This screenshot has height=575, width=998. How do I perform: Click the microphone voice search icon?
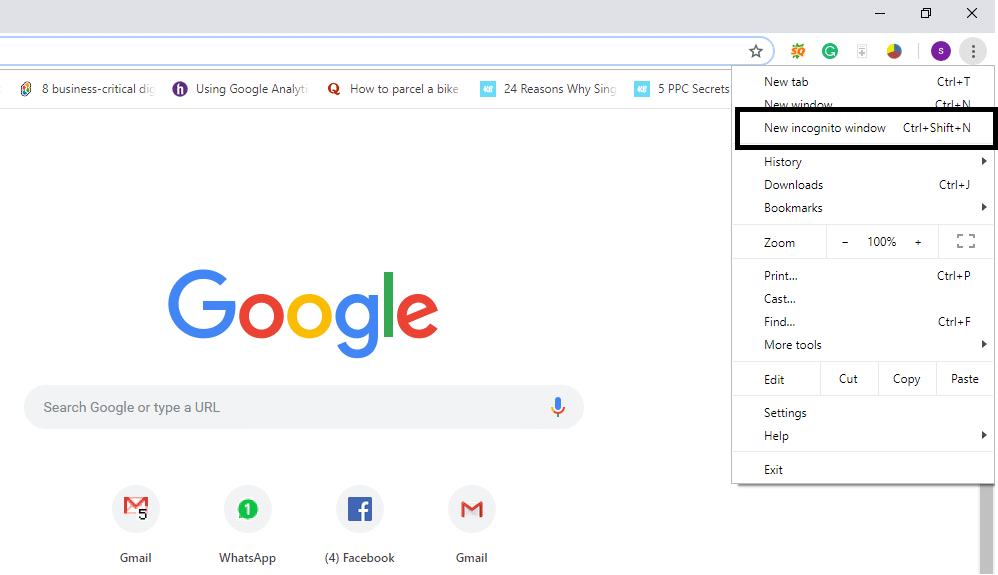click(558, 407)
